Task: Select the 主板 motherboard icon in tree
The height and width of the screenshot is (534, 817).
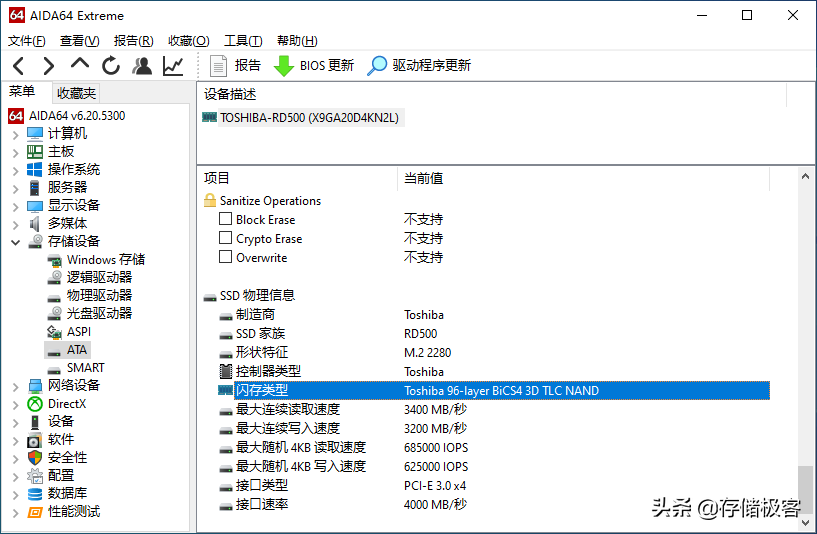Action: (x=35, y=152)
